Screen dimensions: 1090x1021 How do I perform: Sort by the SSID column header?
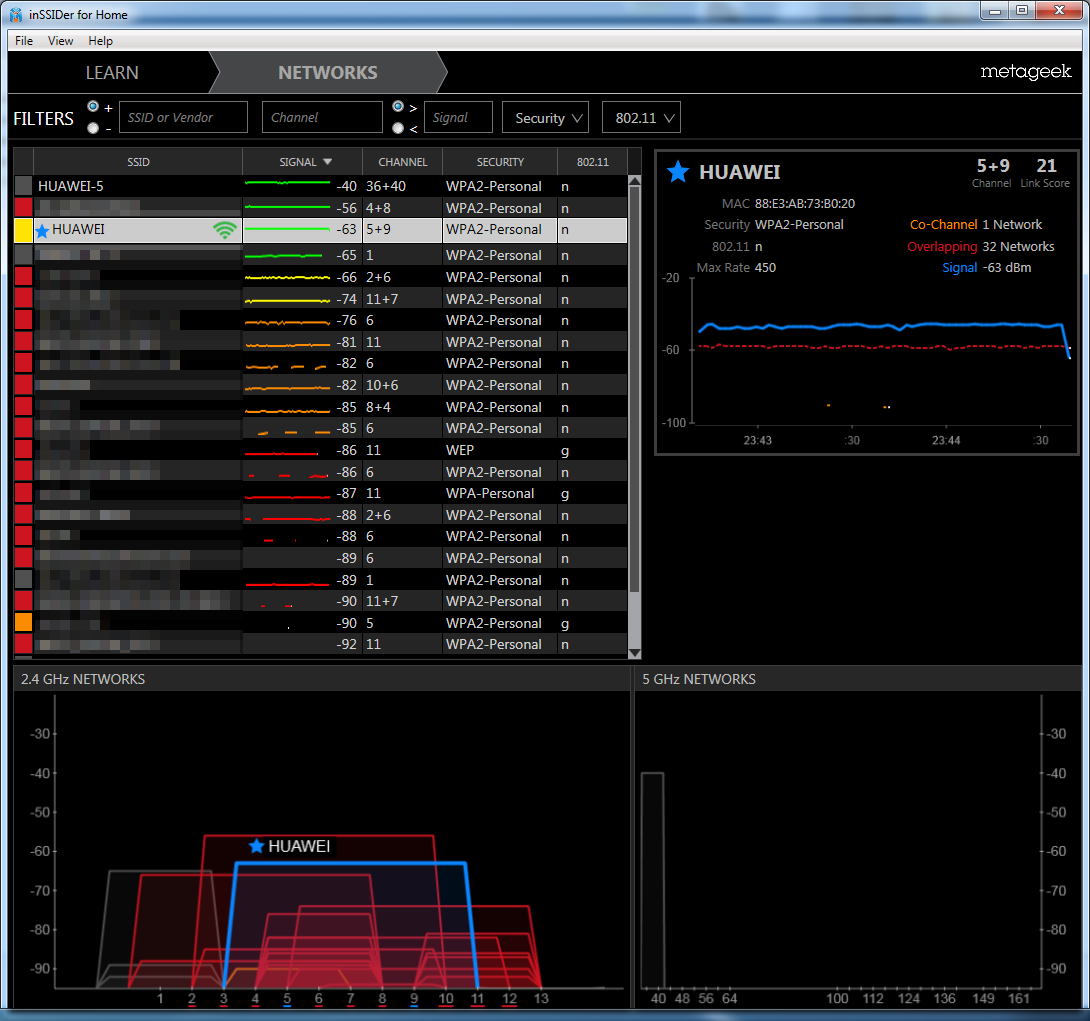(x=138, y=162)
